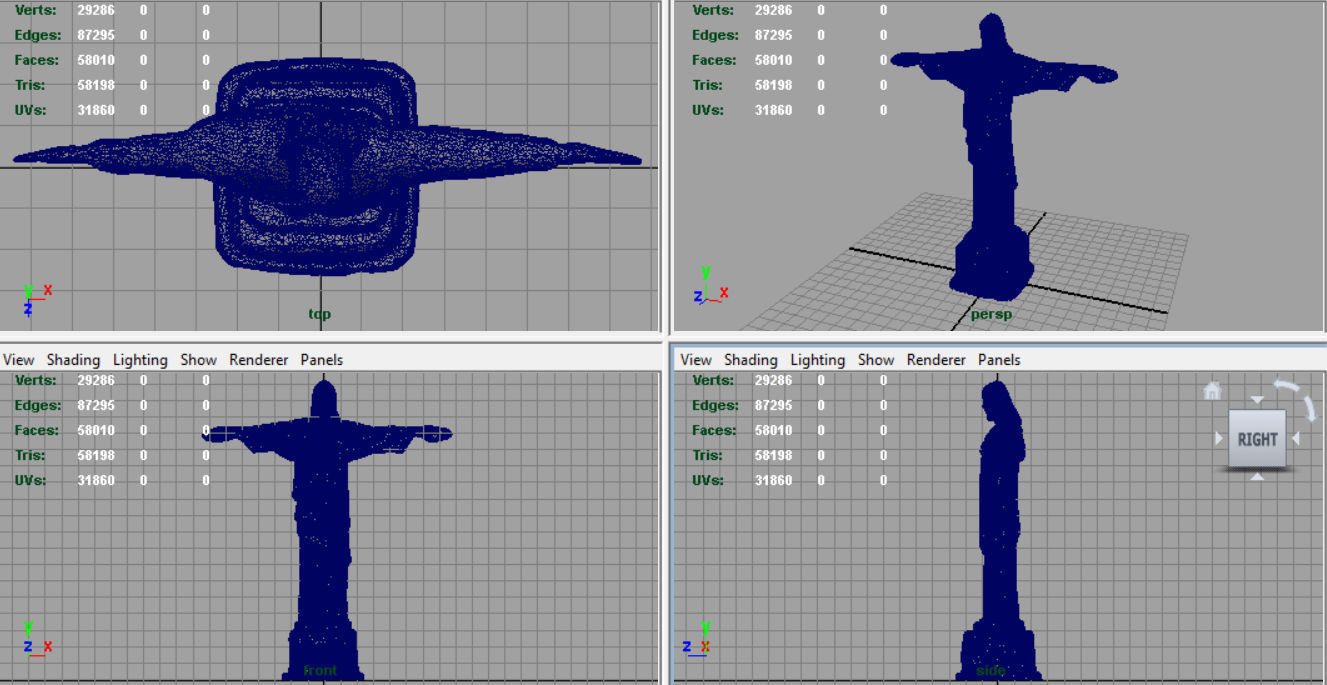The width and height of the screenshot is (1327, 685).
Task: Click the "Verts:" label in the top view
Action: click(x=36, y=10)
